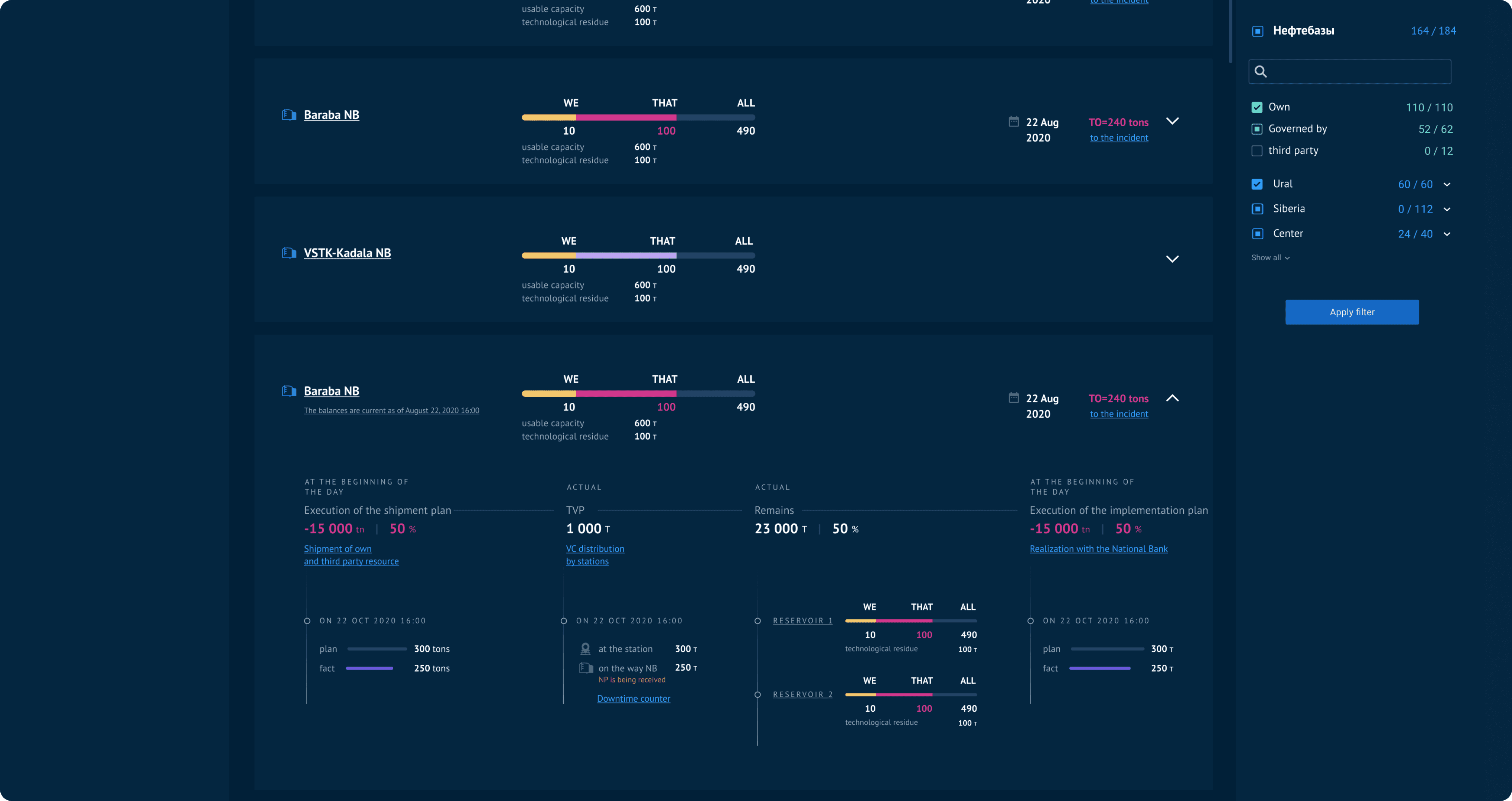Click the train station icon near 'at the station'

(x=585, y=649)
